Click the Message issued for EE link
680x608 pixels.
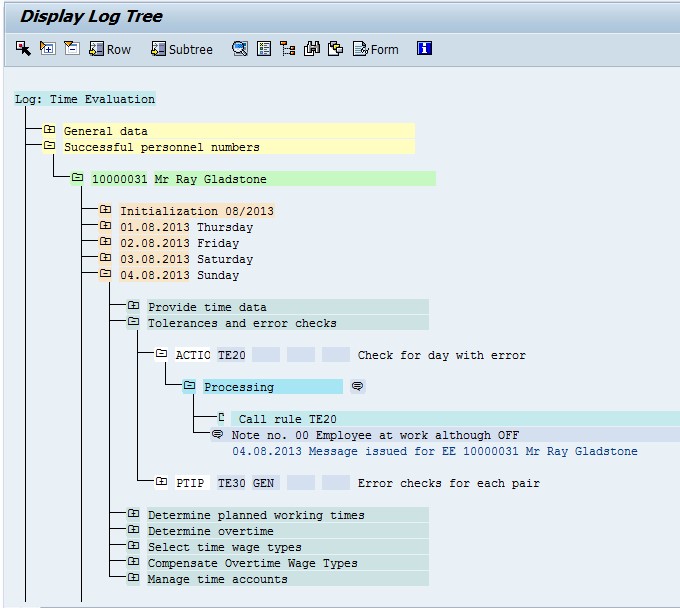pos(434,451)
